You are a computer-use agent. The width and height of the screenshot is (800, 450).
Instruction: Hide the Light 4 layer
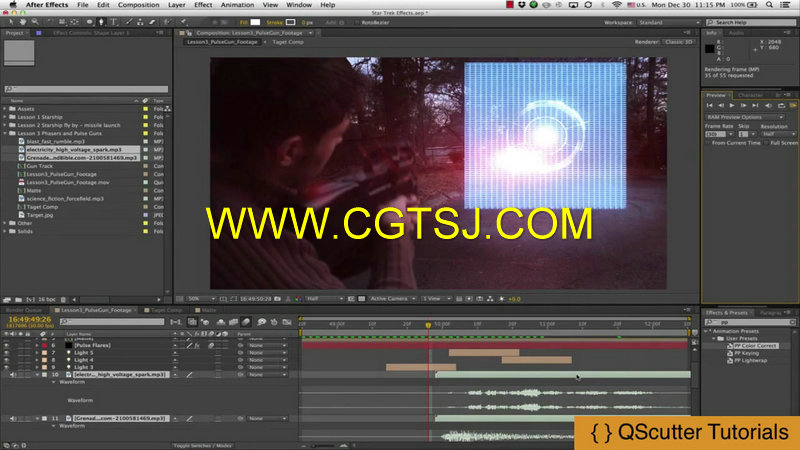(x=6, y=360)
